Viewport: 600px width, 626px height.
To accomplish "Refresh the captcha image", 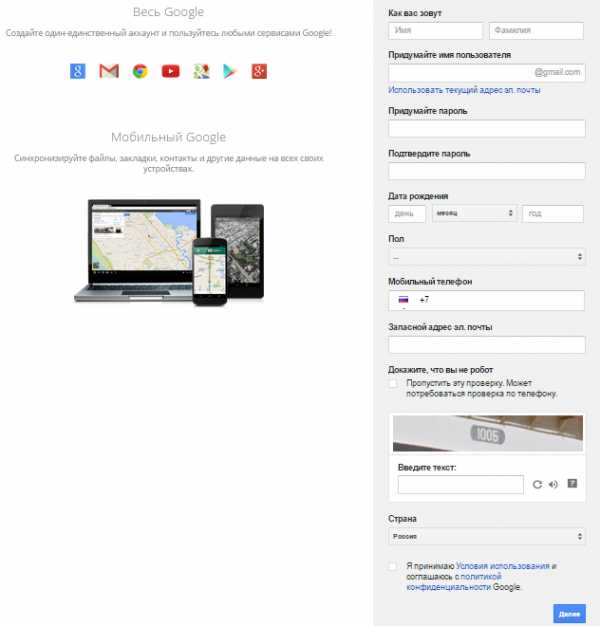I will pos(537,484).
